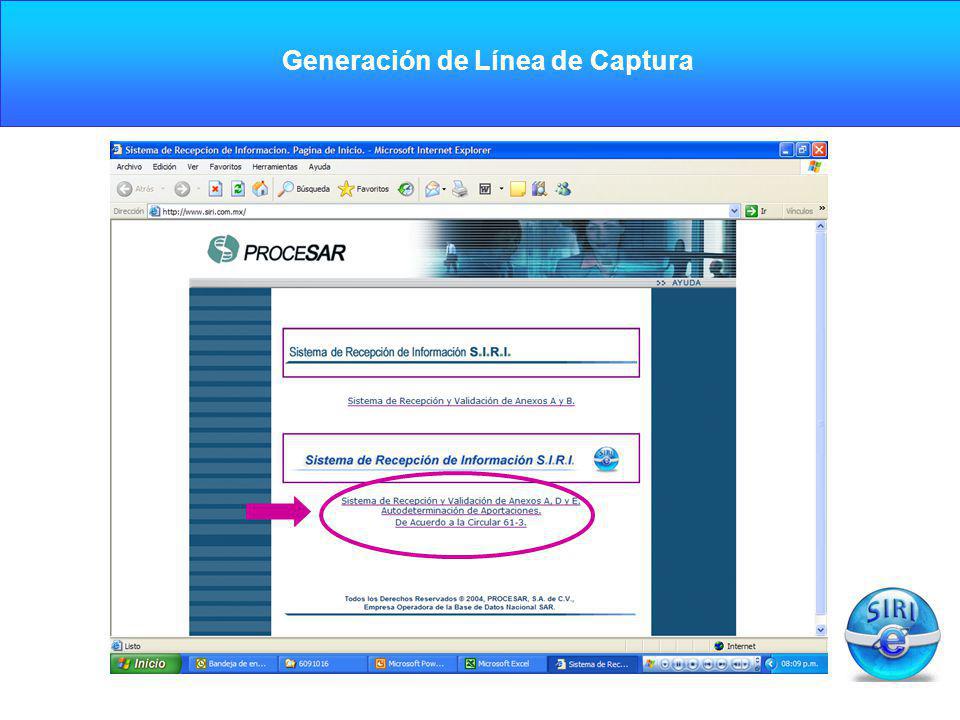The image size is (960, 720).
Task: Open the Favoritos menu
Action: pos(225,167)
